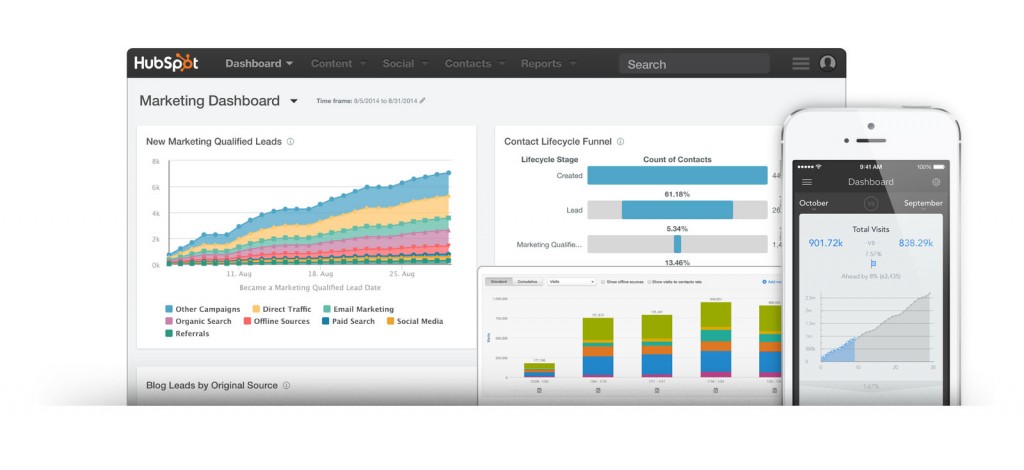Open the user profile avatar

pos(827,63)
